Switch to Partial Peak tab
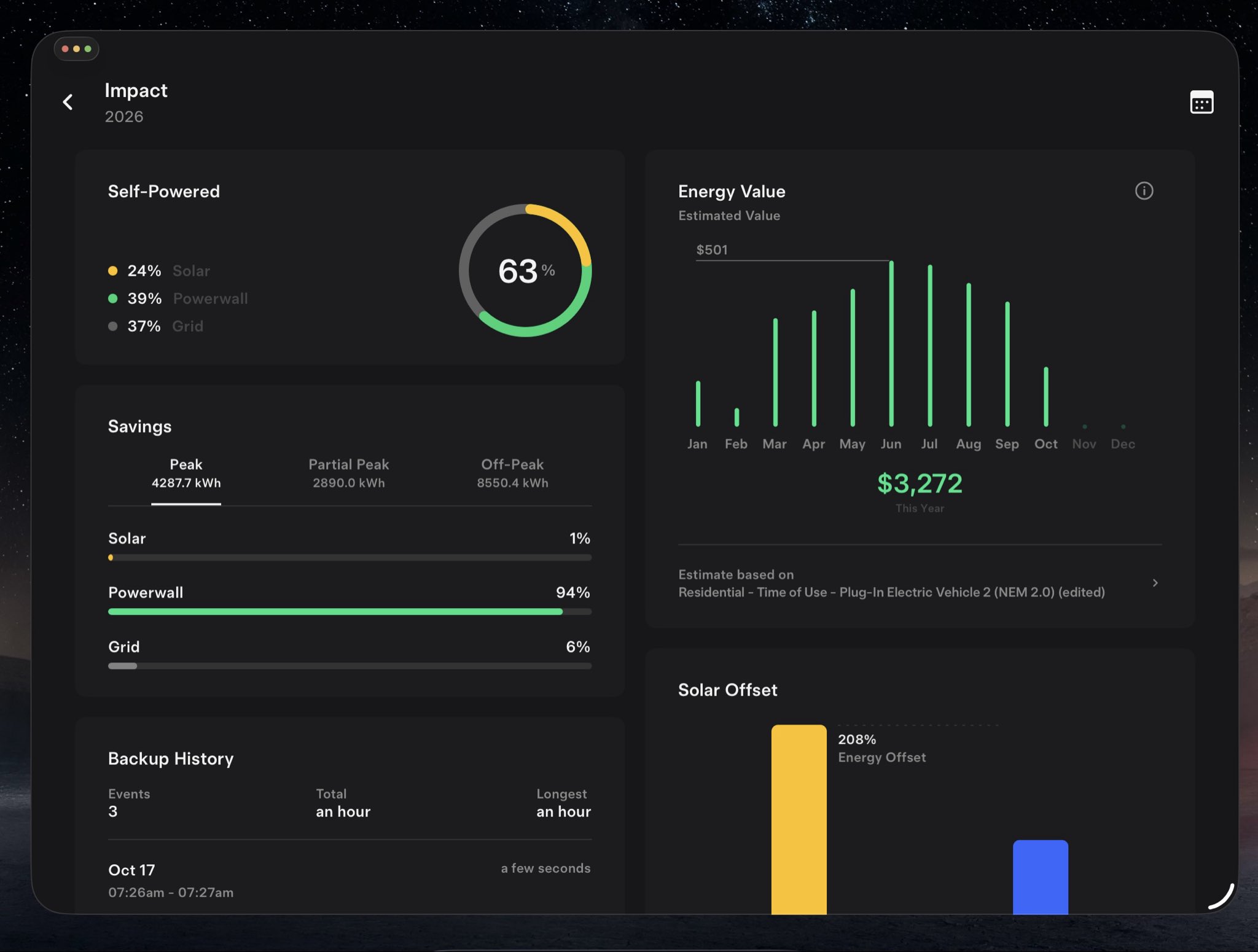1258x952 pixels. point(349,474)
